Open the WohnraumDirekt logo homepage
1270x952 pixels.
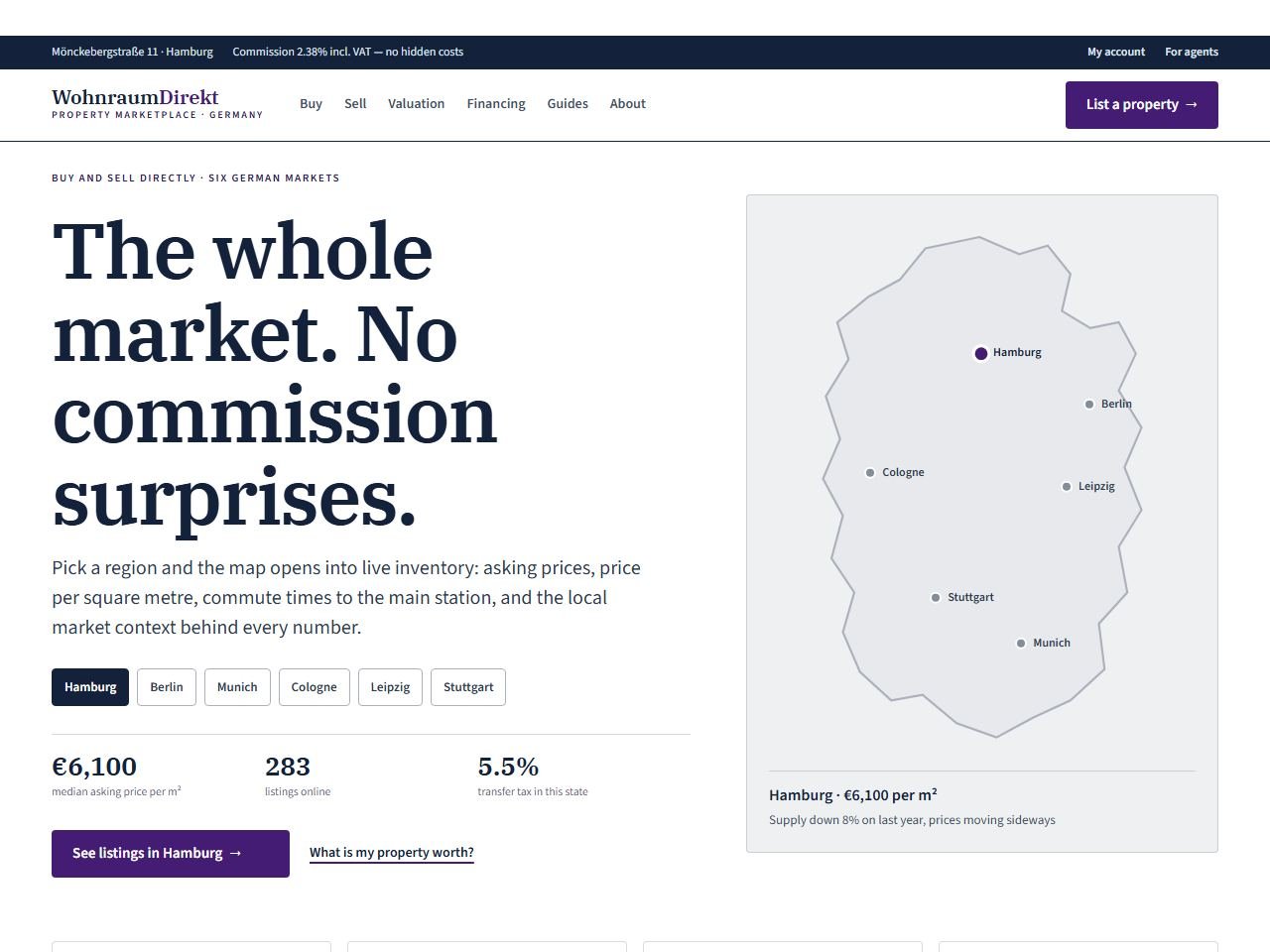pyautogui.click(x=157, y=103)
